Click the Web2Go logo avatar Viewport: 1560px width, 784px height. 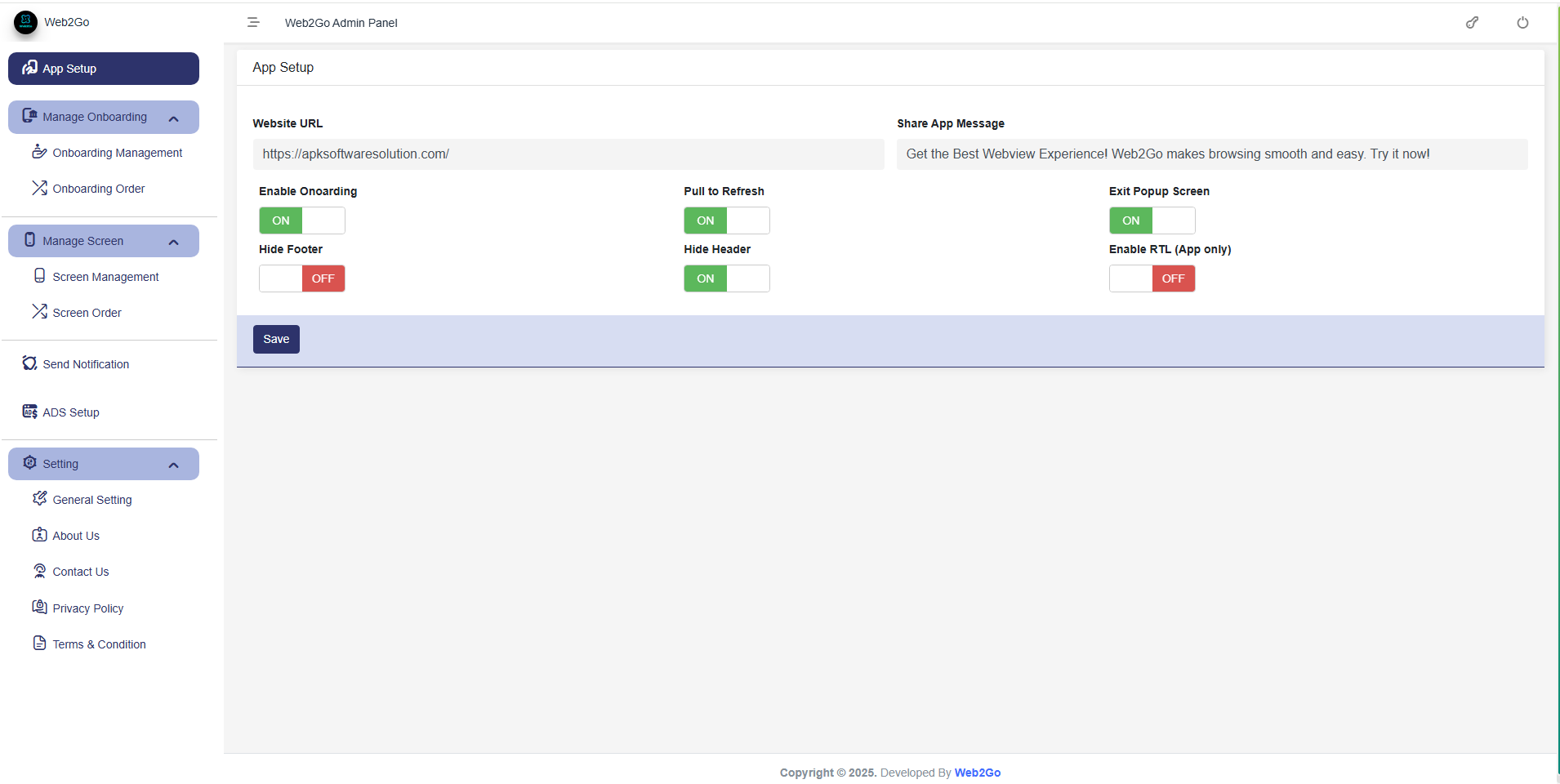click(25, 22)
